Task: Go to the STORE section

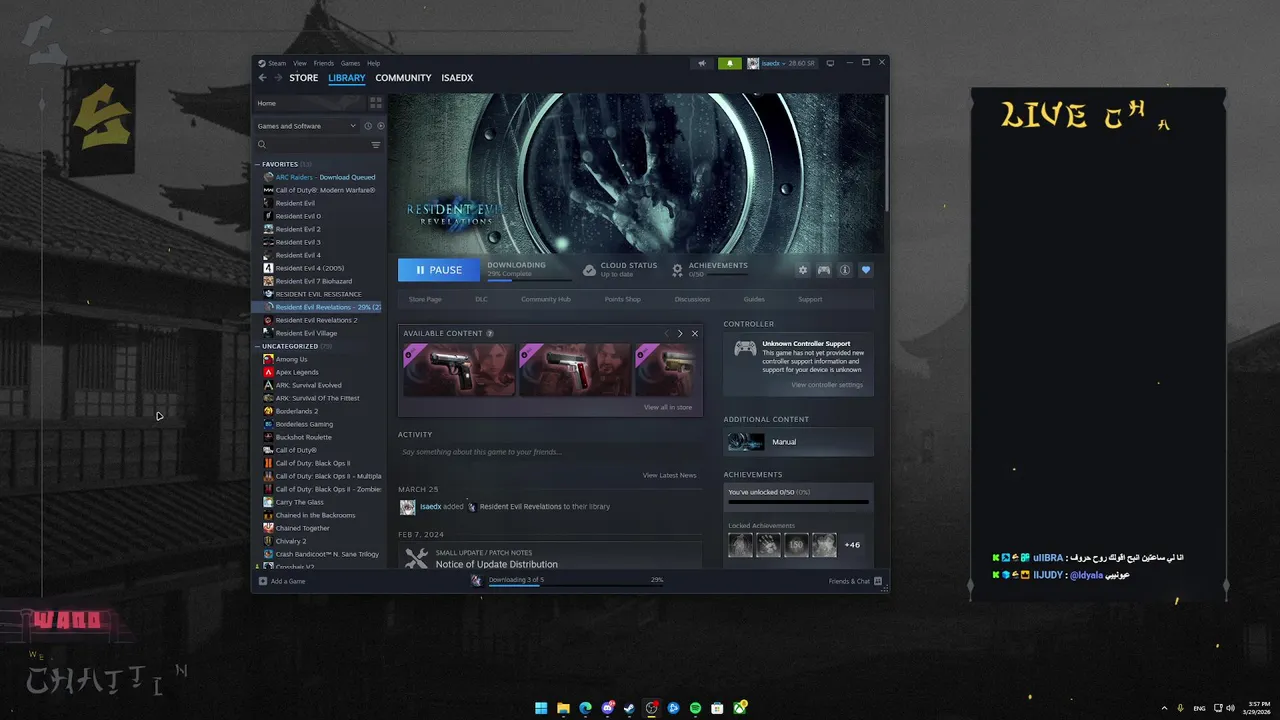Action: click(x=304, y=78)
